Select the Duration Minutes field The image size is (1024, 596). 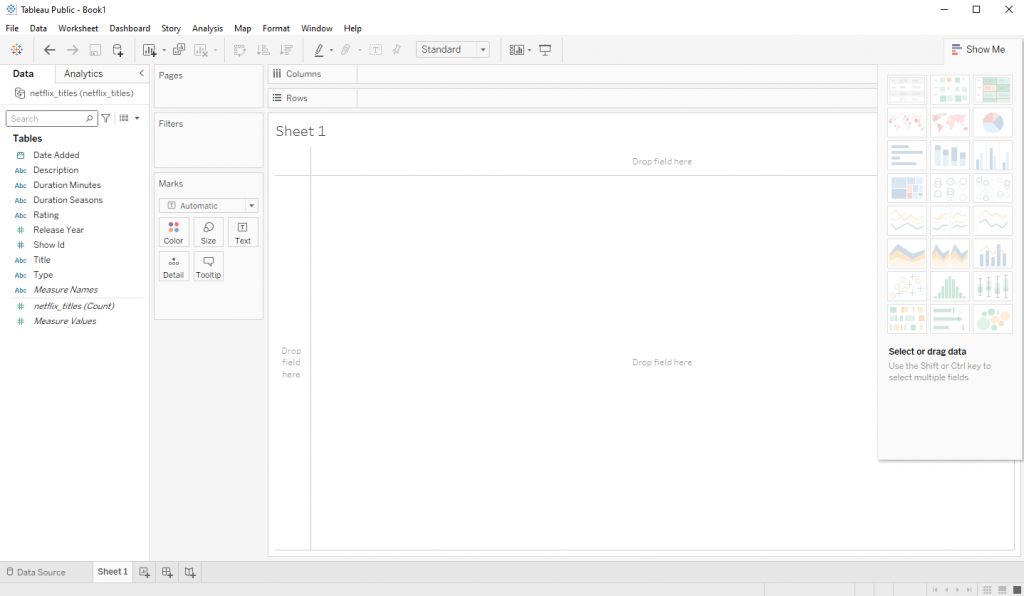coord(67,185)
